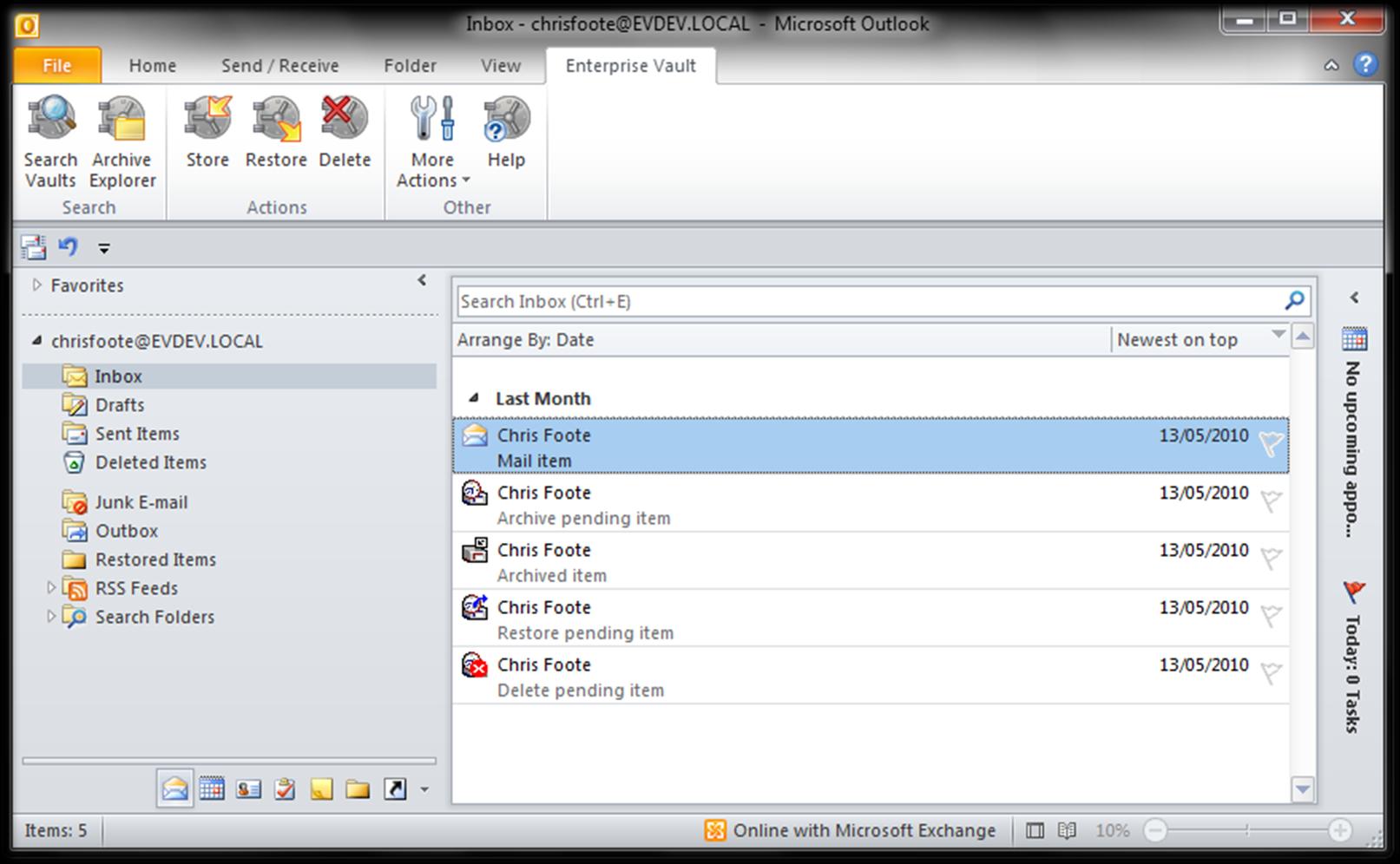The image size is (1400, 864).
Task: Select the Inbox folder
Action: (228, 376)
